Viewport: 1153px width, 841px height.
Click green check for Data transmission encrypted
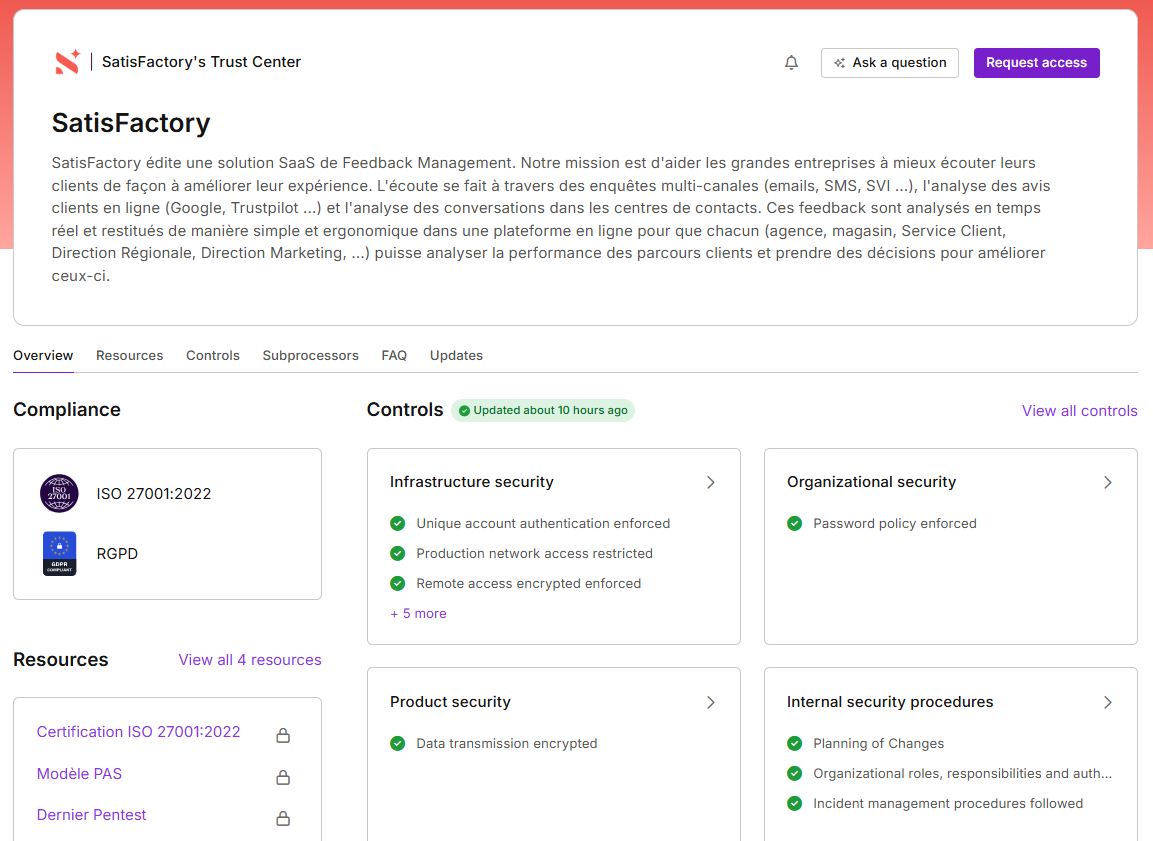398,743
